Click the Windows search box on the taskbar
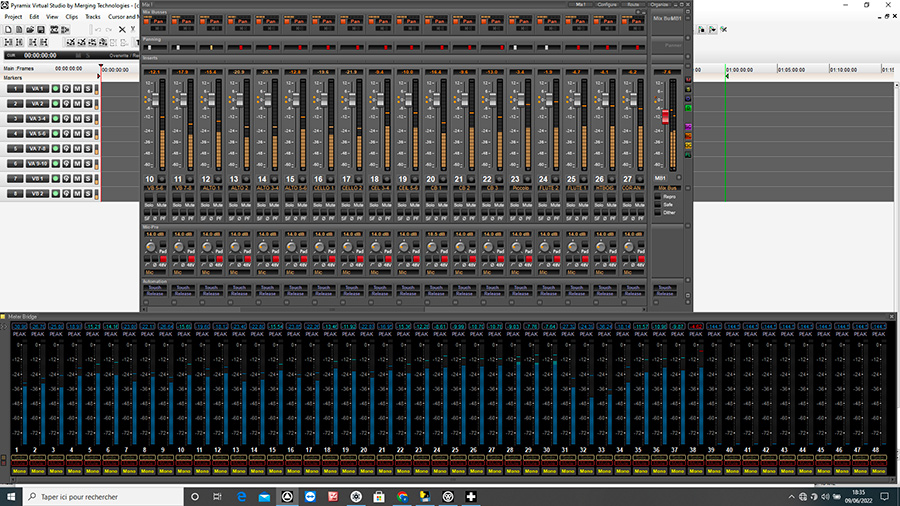The height and width of the screenshot is (506, 900). click(103, 497)
